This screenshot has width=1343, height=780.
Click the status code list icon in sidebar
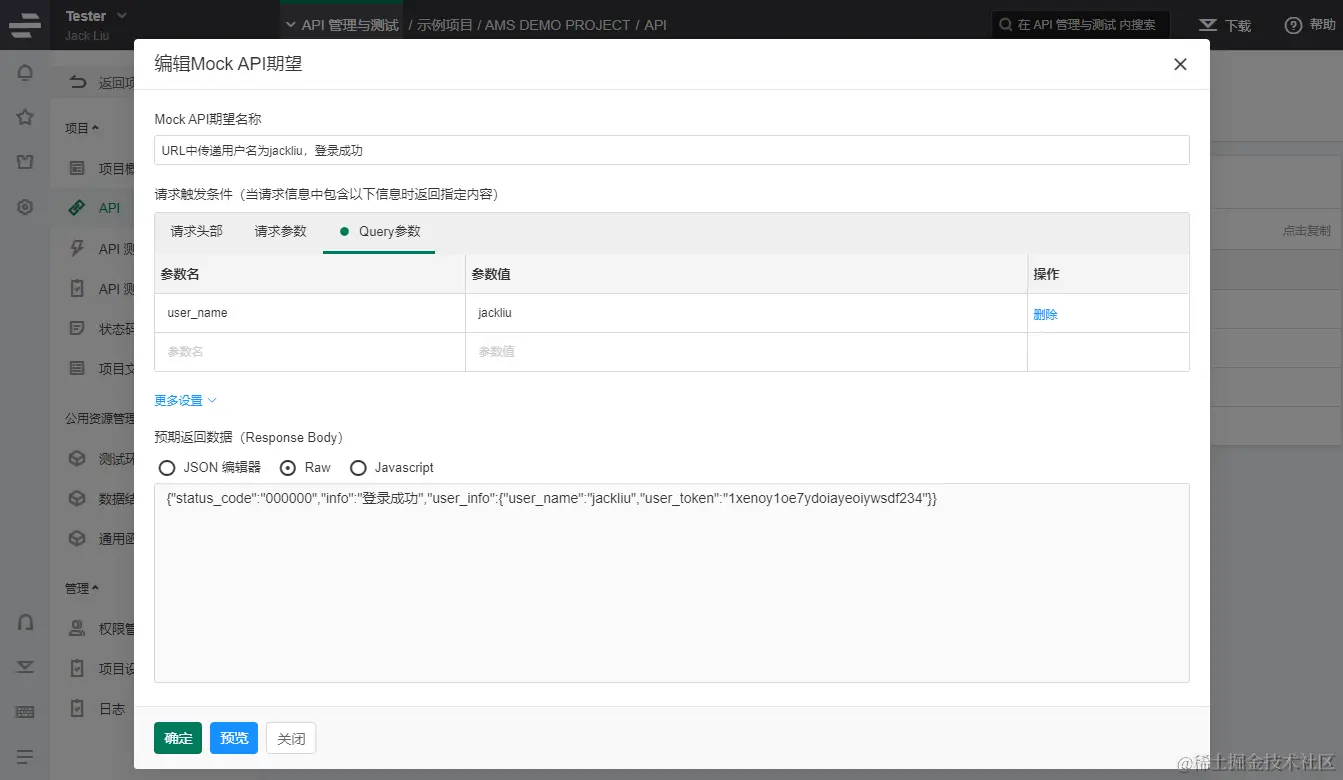click(x=76, y=328)
